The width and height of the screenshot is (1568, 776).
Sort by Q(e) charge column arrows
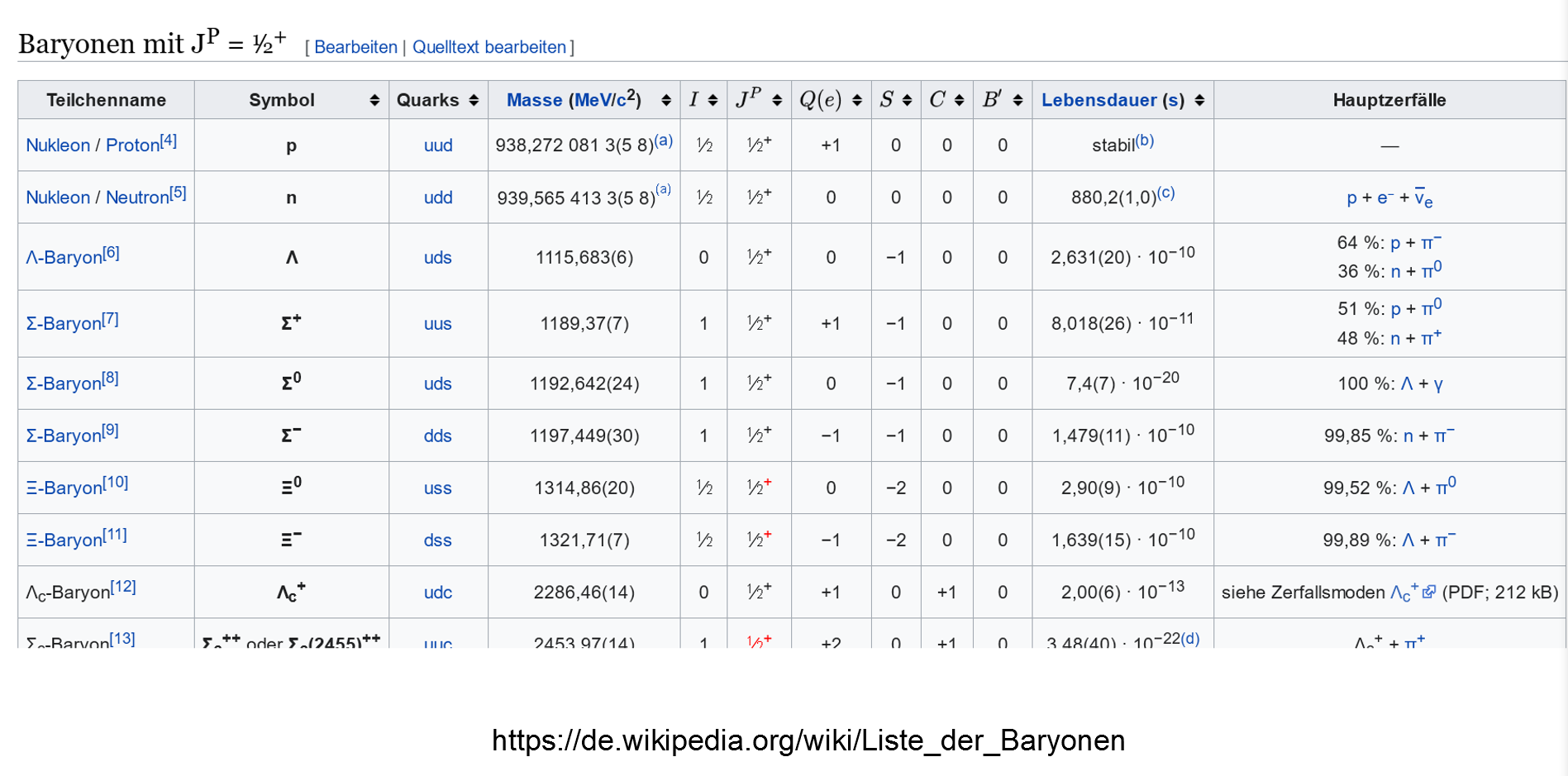point(857,100)
